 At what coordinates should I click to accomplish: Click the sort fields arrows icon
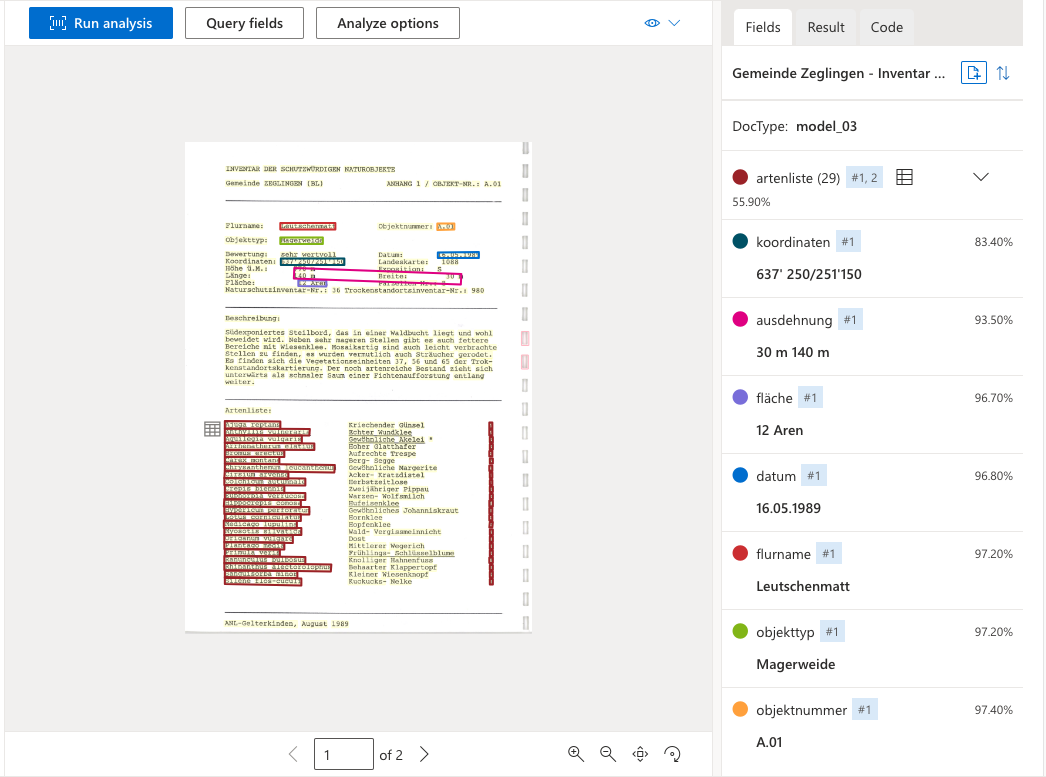tap(1004, 73)
